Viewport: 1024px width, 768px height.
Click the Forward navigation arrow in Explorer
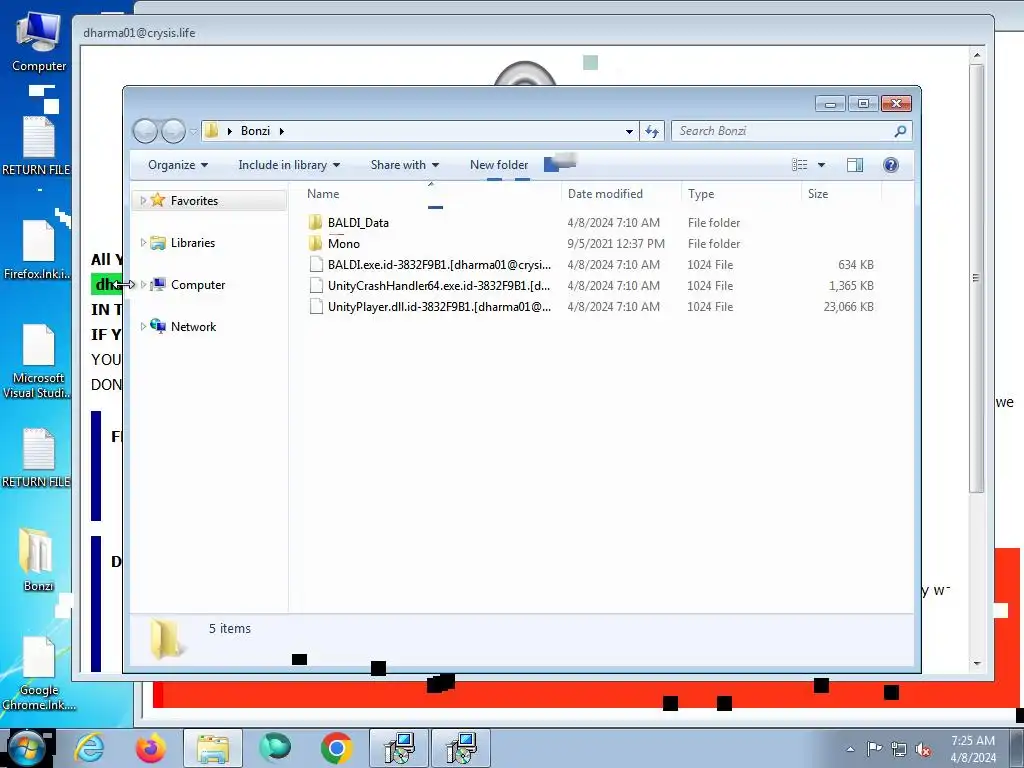pyautogui.click(x=173, y=131)
